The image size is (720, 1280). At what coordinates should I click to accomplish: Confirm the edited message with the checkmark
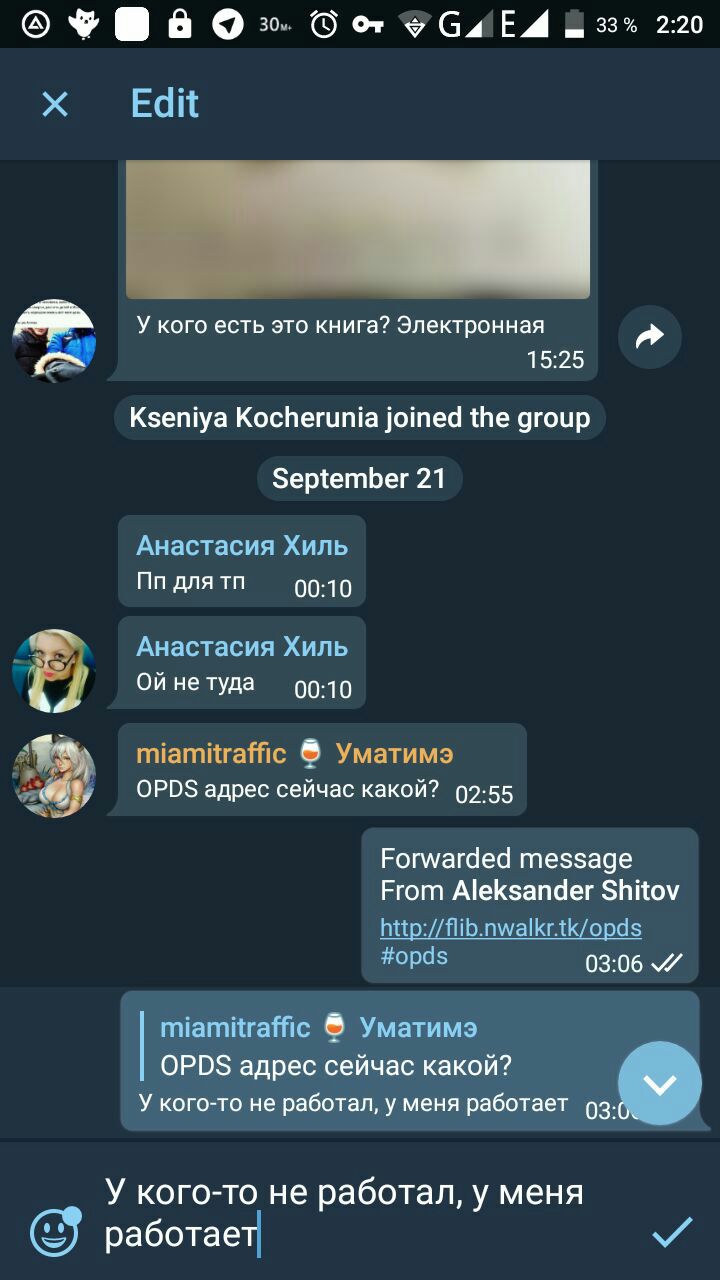coord(672,1232)
